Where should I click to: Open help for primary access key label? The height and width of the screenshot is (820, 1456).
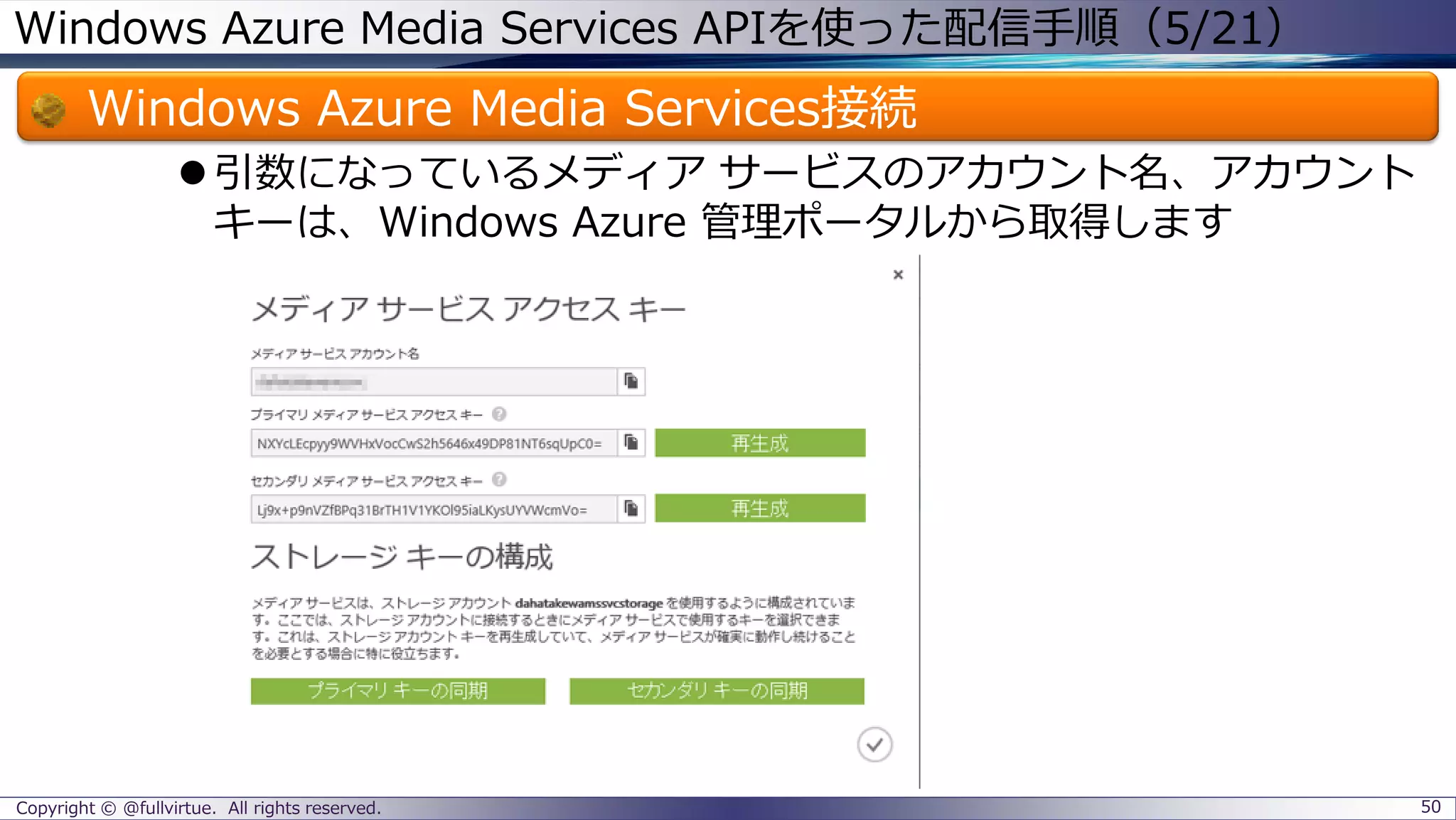tap(499, 414)
